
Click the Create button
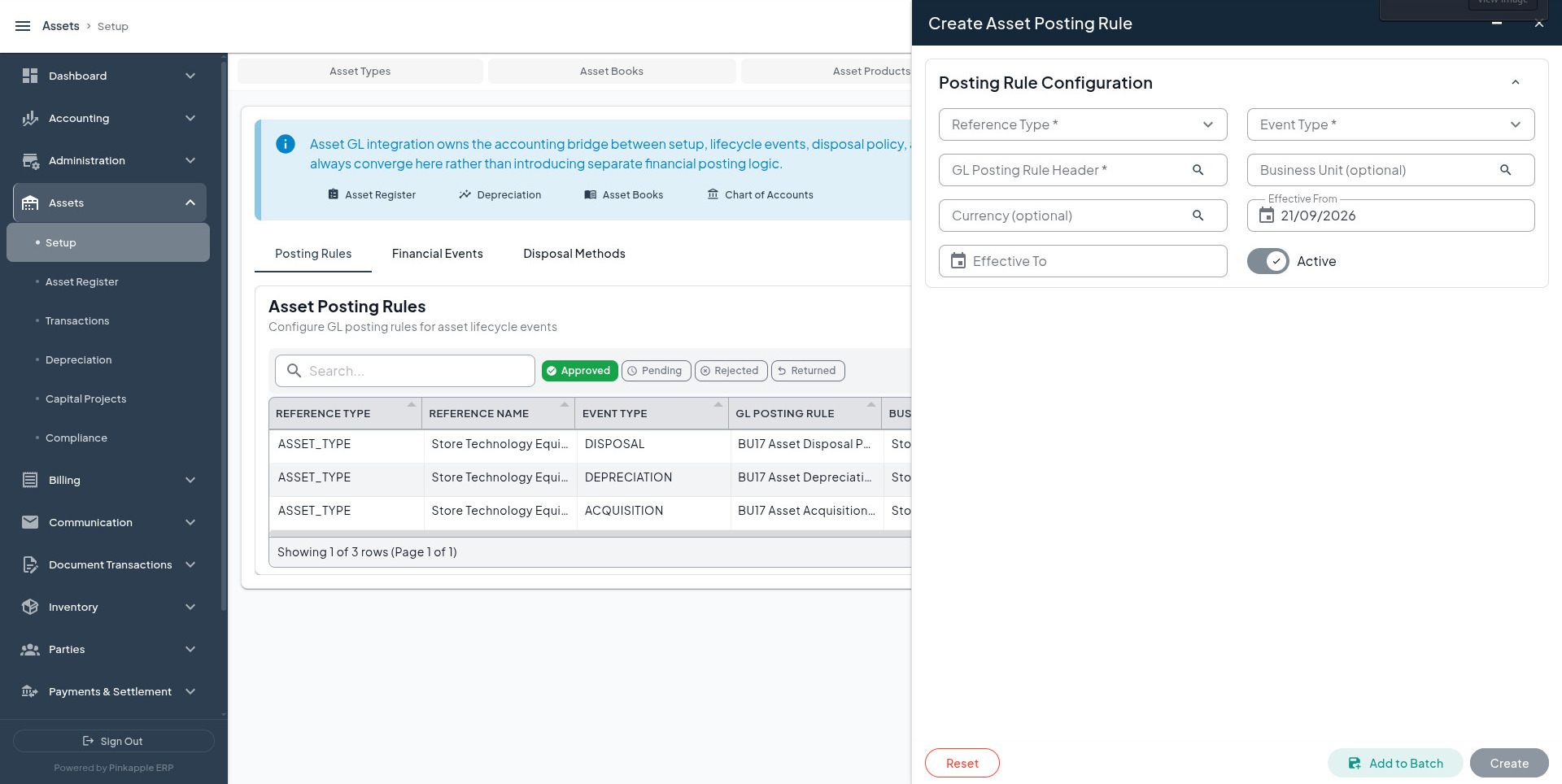coord(1509,763)
